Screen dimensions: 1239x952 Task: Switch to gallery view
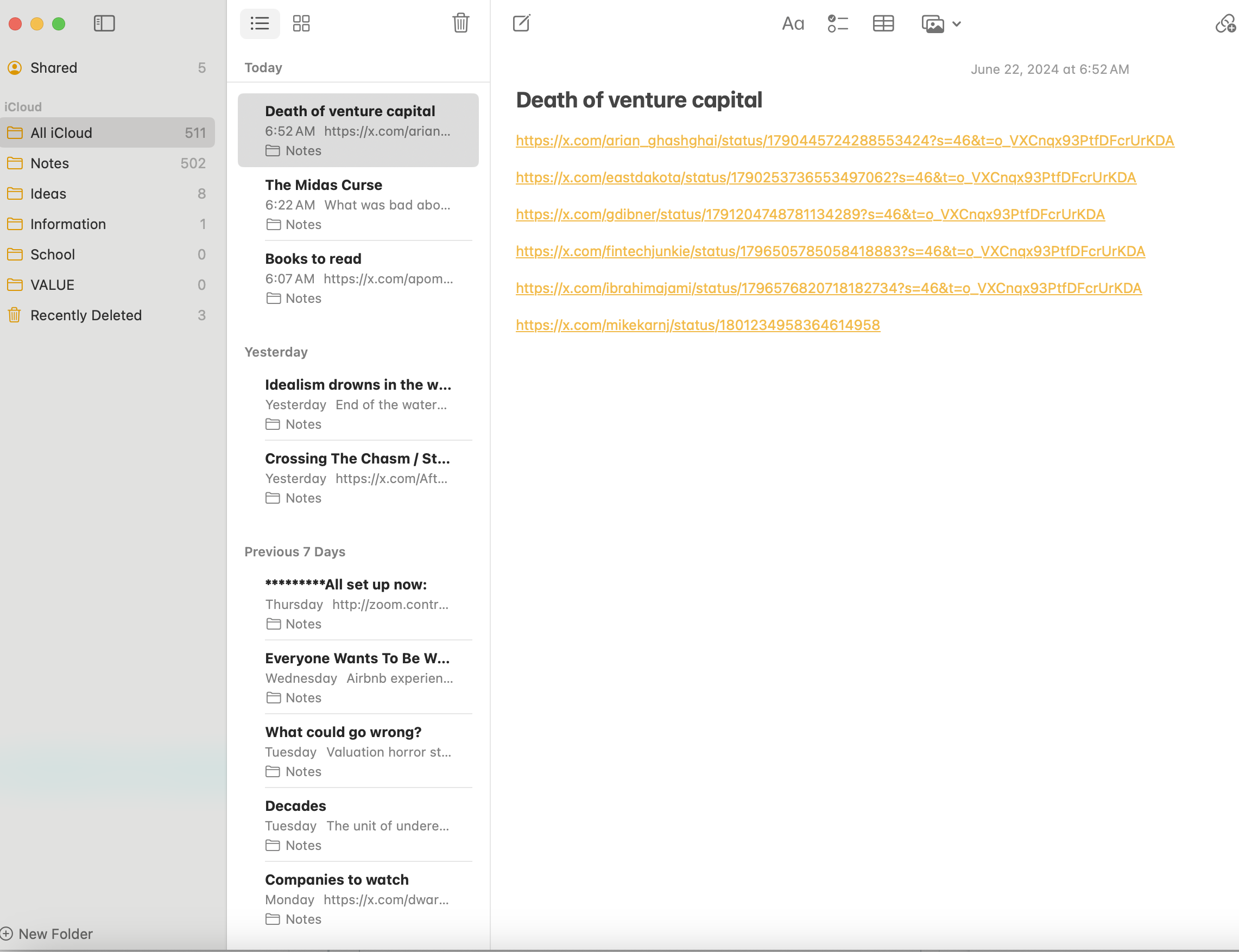click(301, 23)
